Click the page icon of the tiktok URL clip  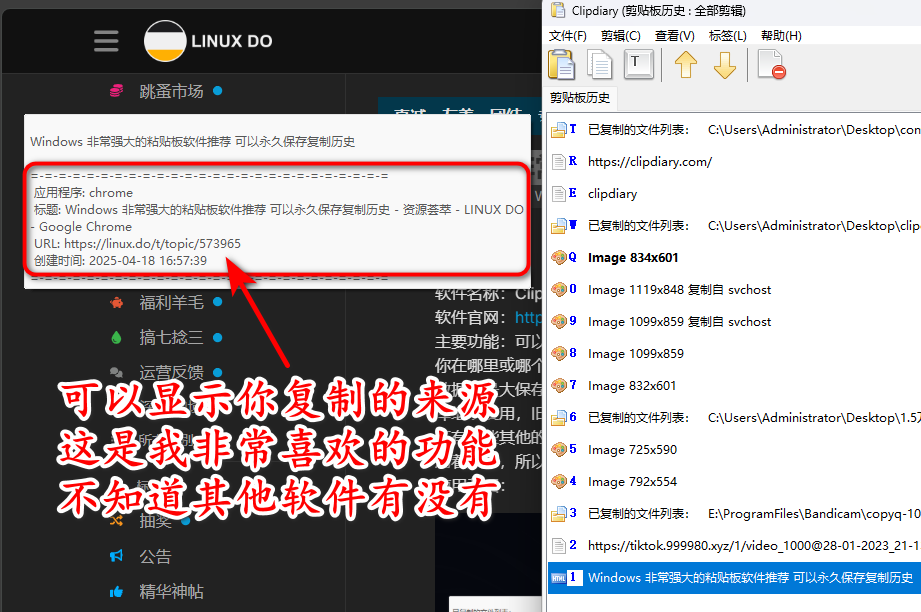[559, 546]
